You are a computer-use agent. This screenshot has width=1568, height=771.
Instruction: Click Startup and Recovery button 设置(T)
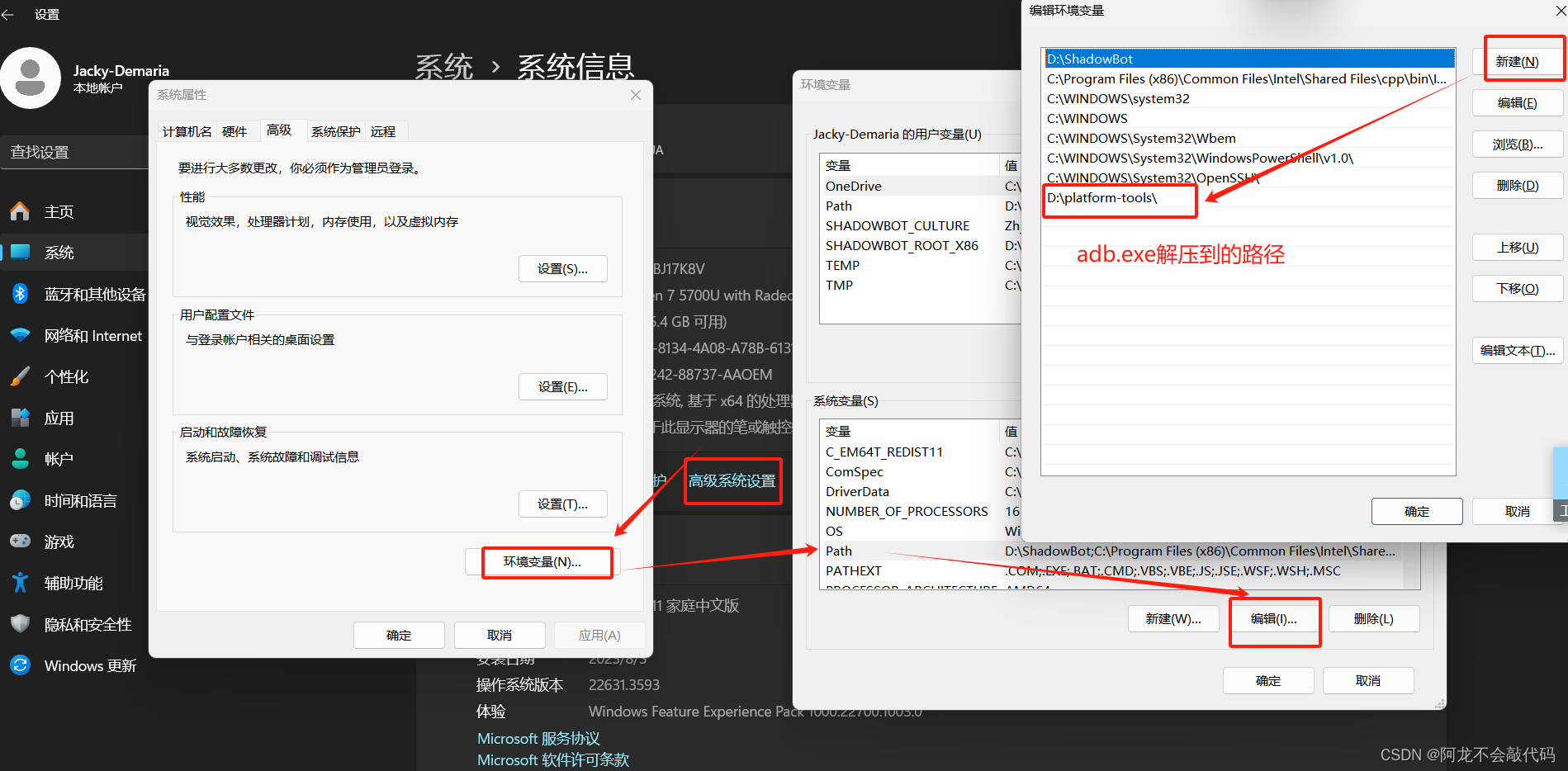click(562, 504)
